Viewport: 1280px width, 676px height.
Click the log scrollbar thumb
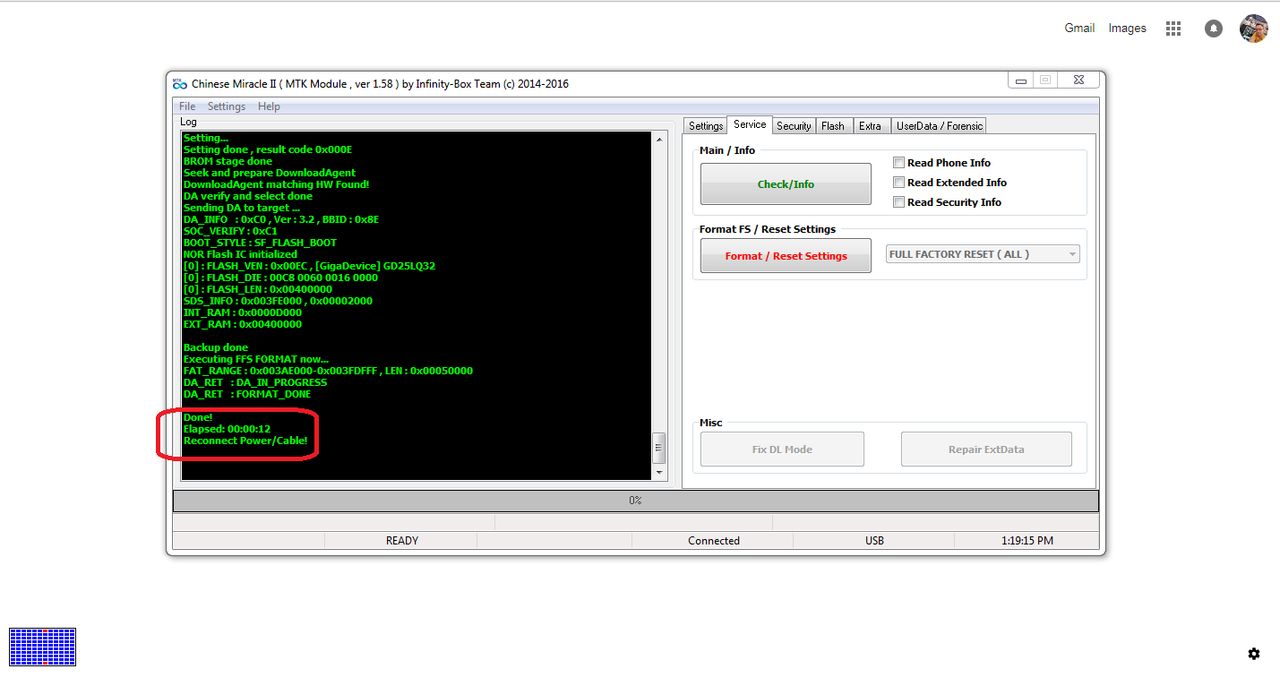pyautogui.click(x=658, y=447)
